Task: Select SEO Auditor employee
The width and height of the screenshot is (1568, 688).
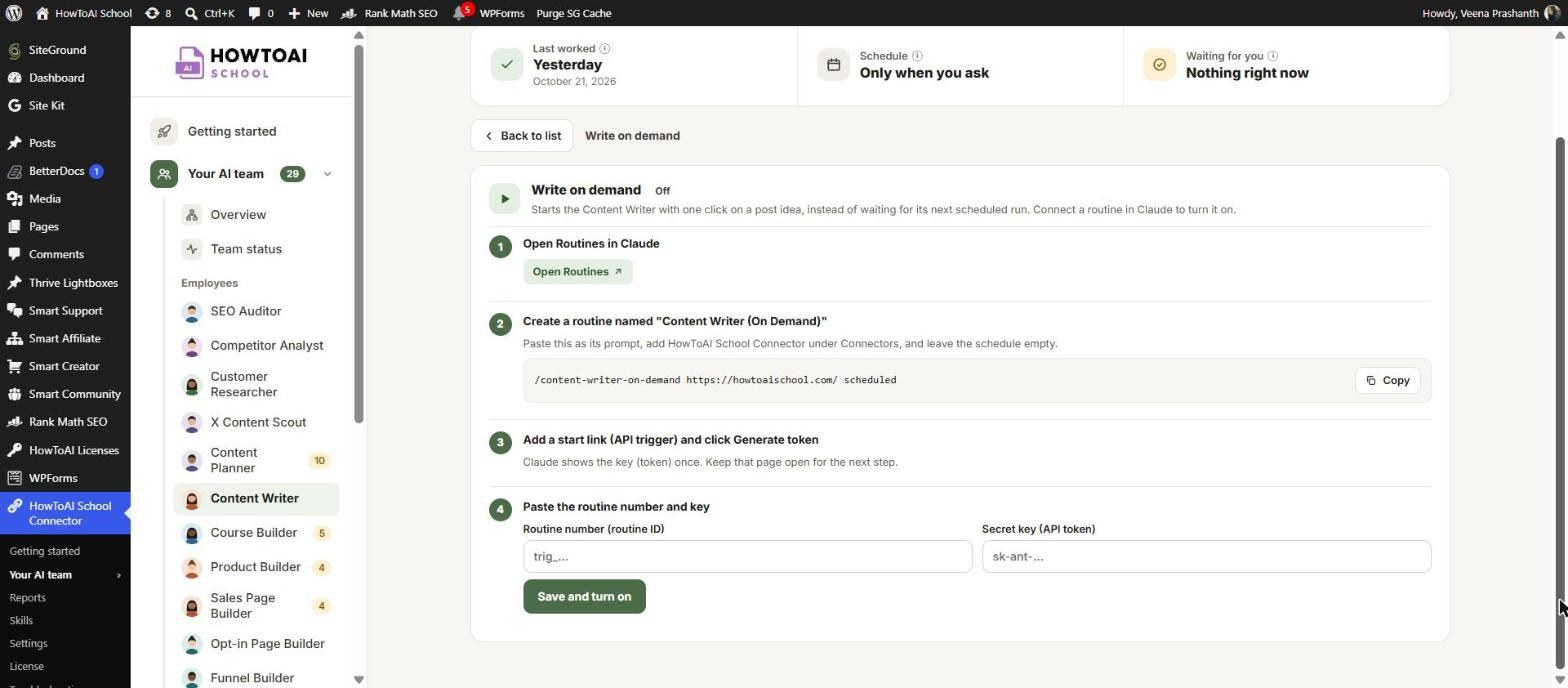Action: [256, 312]
